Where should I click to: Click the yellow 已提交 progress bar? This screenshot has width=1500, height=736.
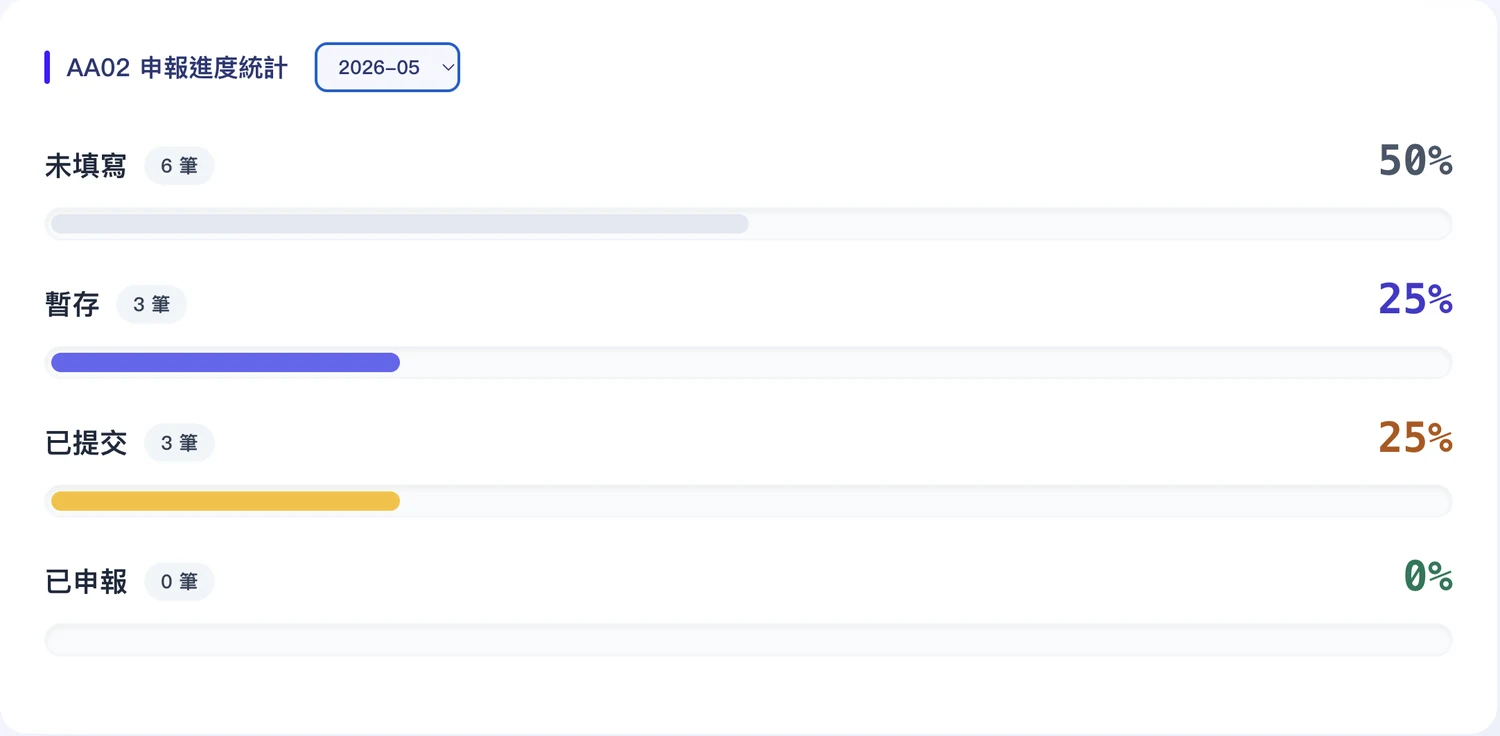click(225, 501)
